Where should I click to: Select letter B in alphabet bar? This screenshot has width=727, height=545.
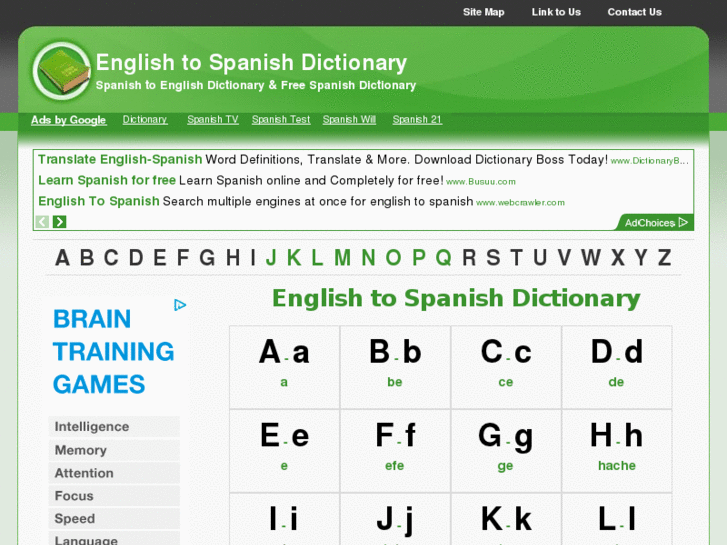[87, 257]
